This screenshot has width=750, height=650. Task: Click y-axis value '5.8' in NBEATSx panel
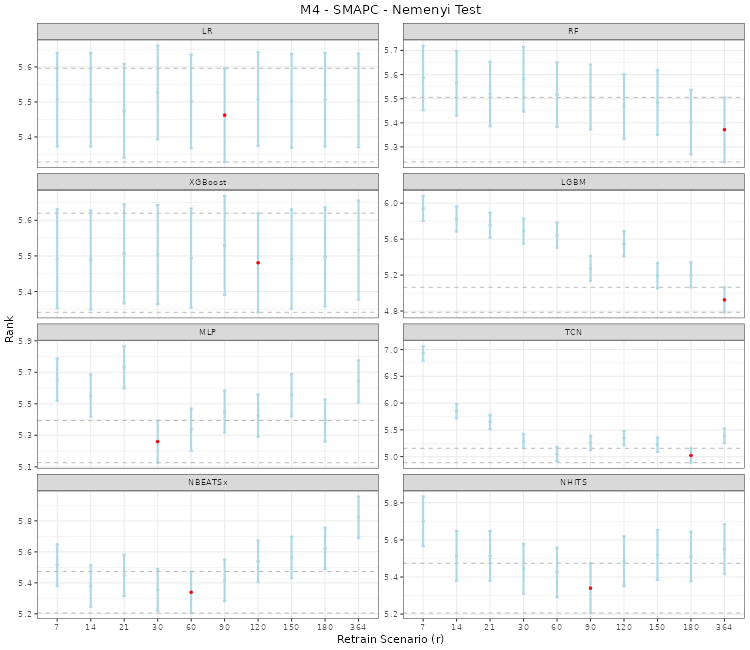(25, 521)
